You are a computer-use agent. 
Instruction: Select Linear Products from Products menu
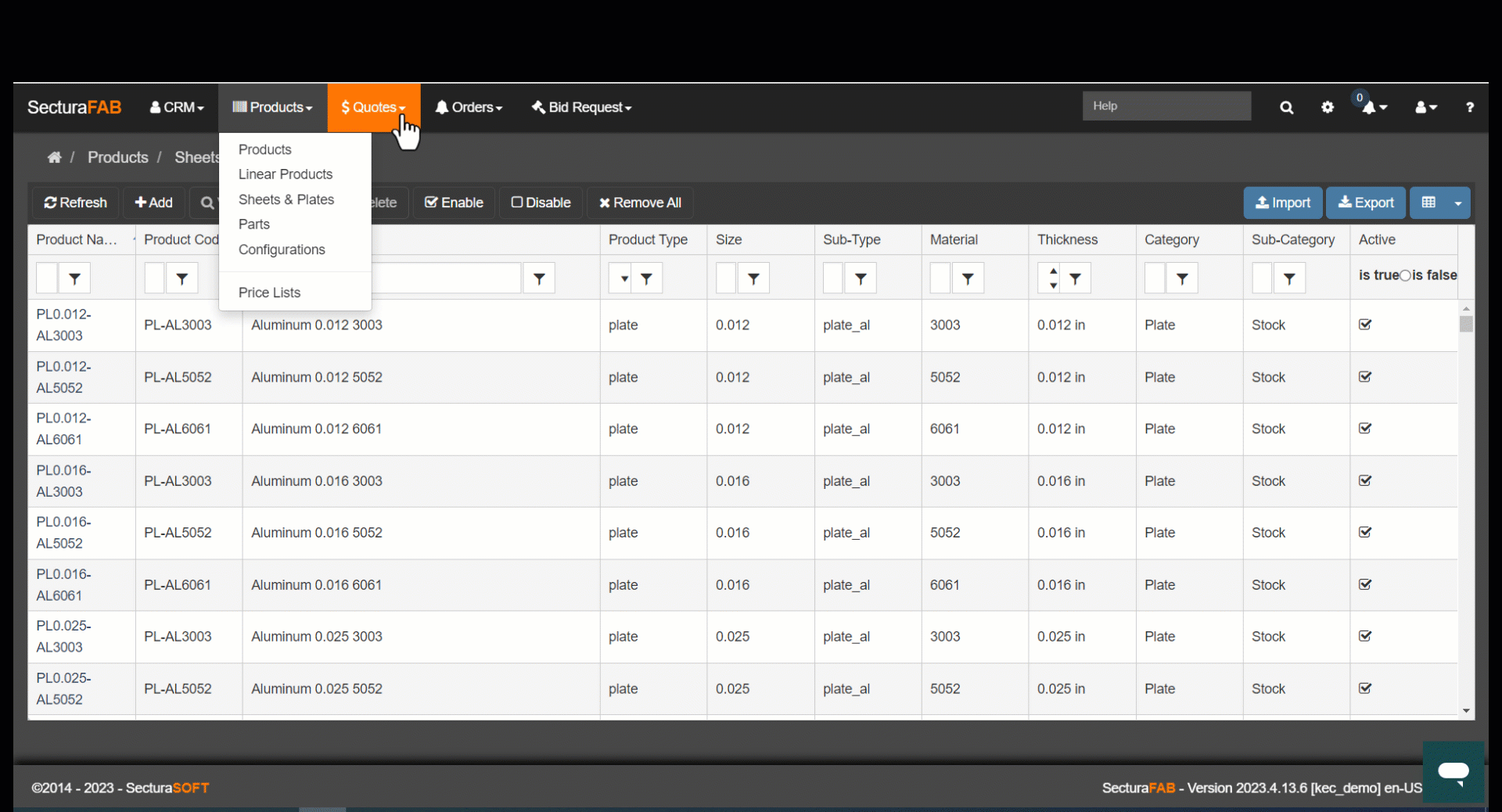click(x=286, y=174)
